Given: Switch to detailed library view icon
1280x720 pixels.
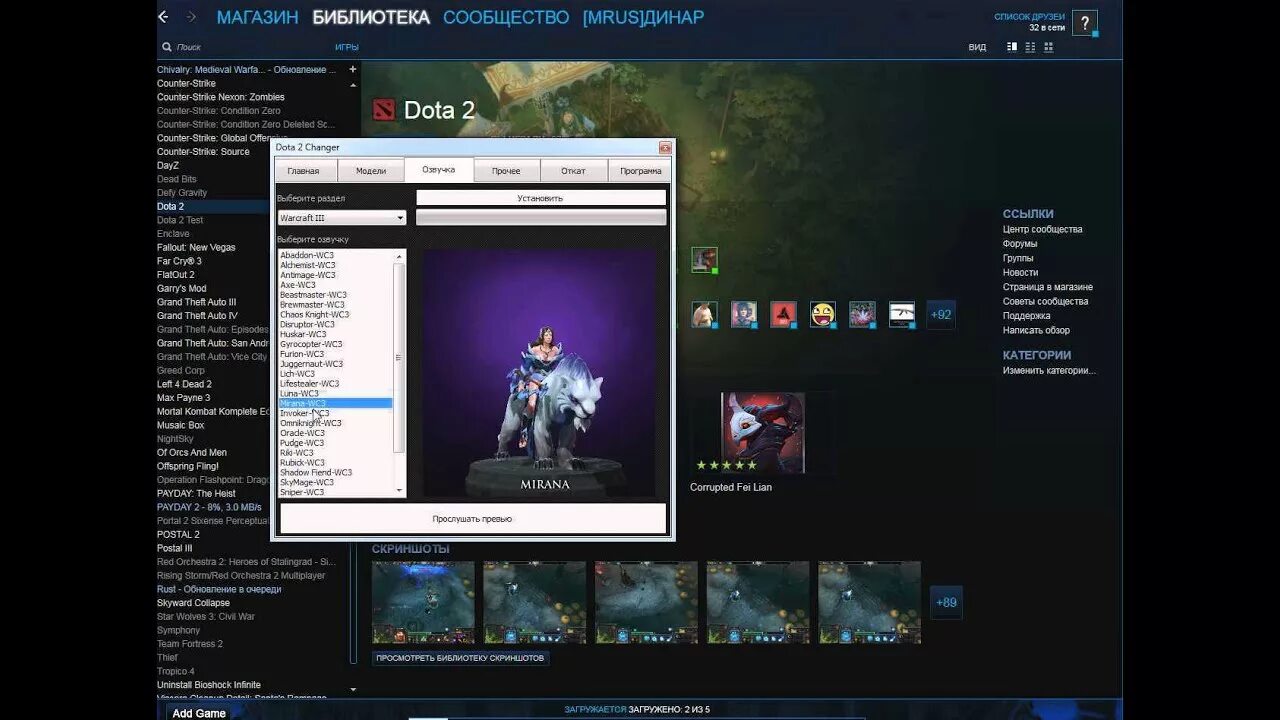Looking at the screenshot, I should 1012,47.
